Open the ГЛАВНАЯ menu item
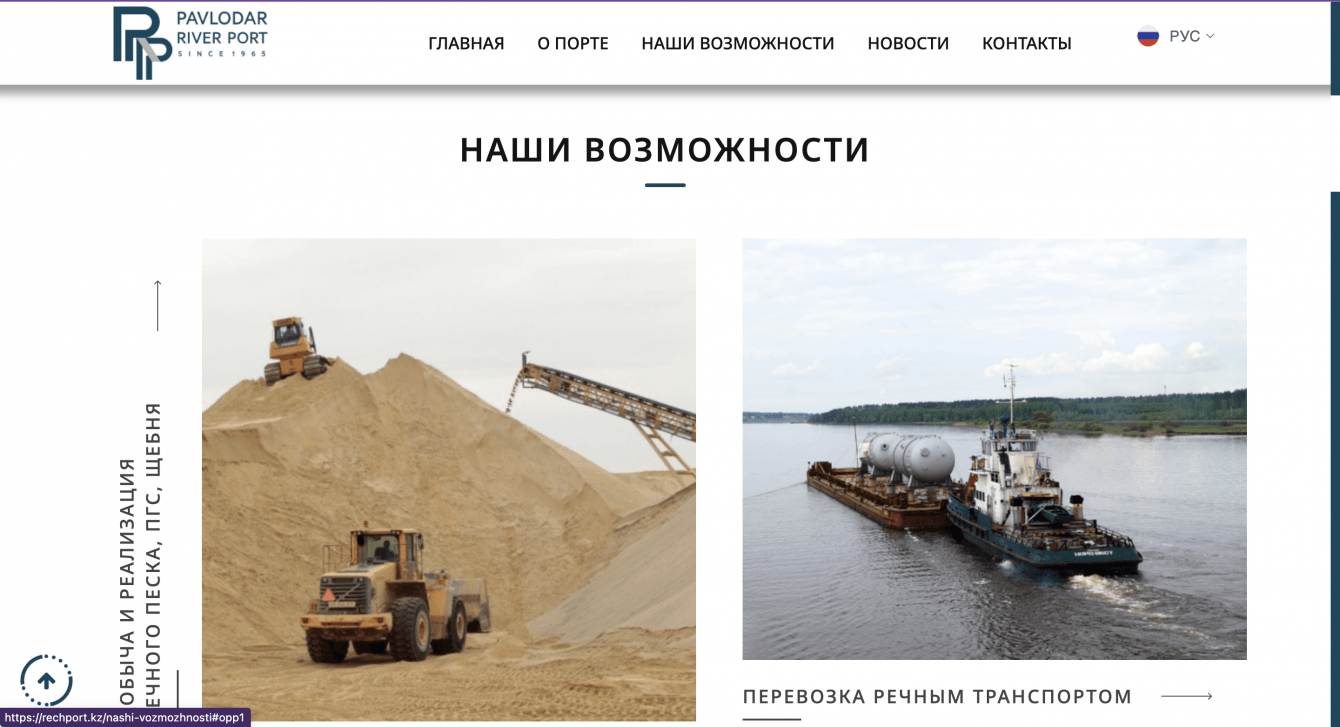Viewport: 1340px width, 727px height. pos(466,43)
